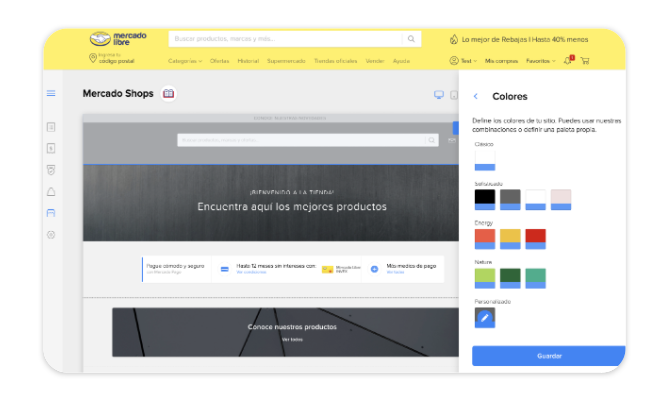
Task: Expand the Test account menu
Action: coord(468,61)
